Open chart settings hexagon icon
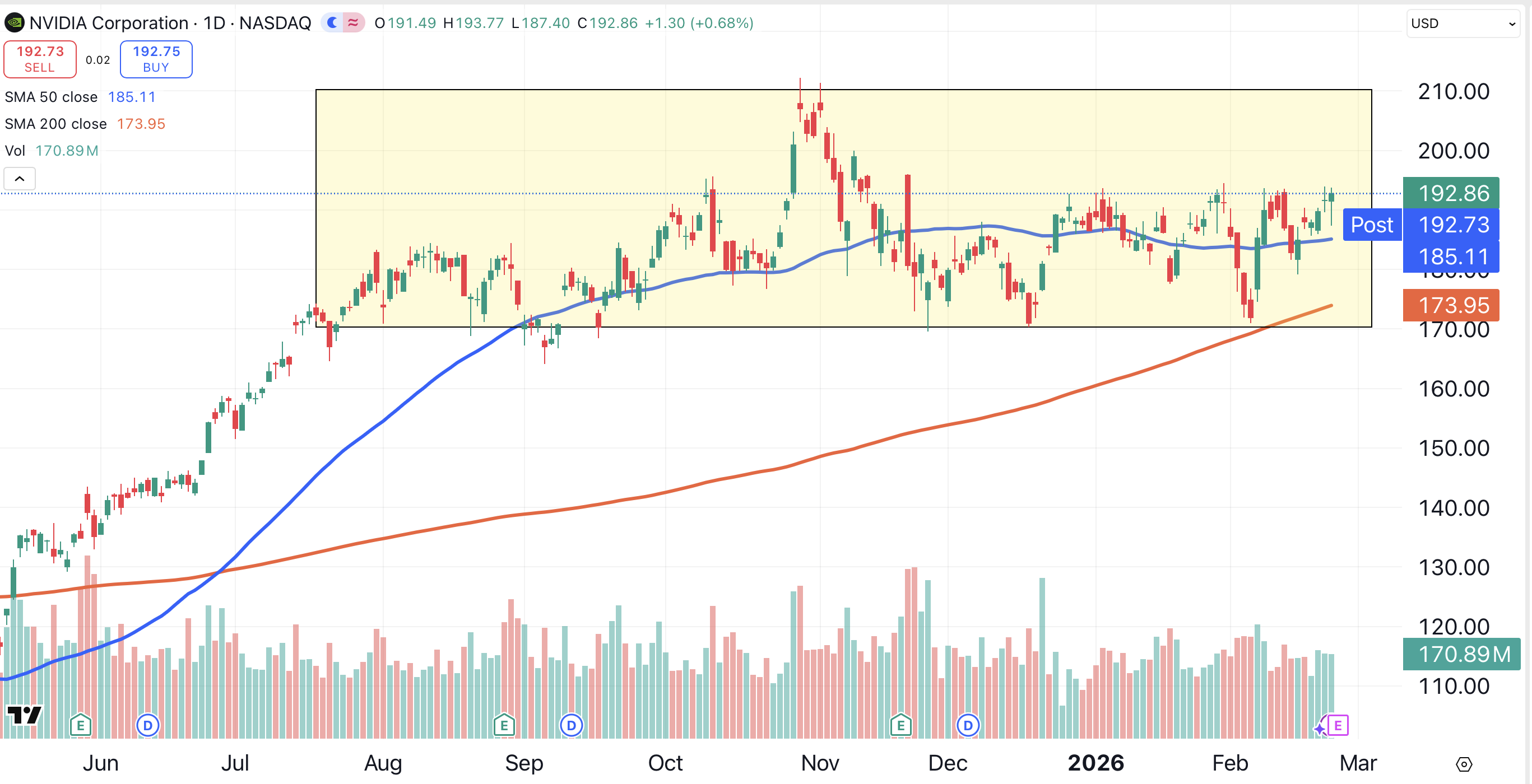 pos(1464,764)
